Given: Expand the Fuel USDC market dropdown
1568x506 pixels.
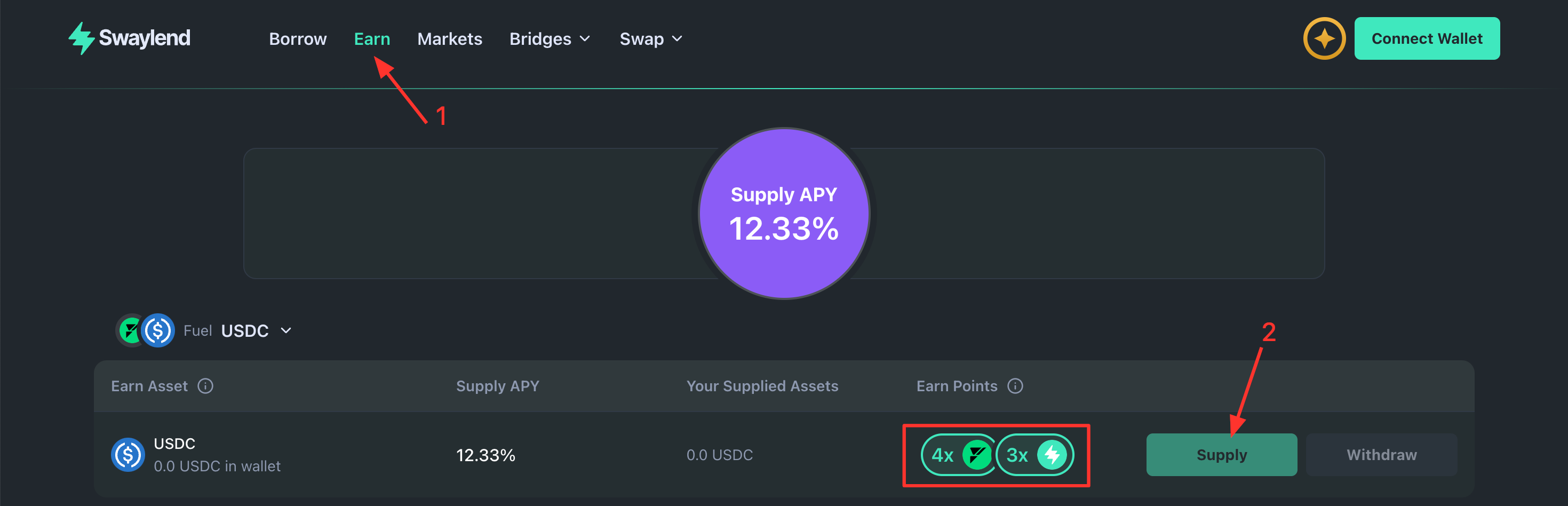Looking at the screenshot, I should pos(285,330).
